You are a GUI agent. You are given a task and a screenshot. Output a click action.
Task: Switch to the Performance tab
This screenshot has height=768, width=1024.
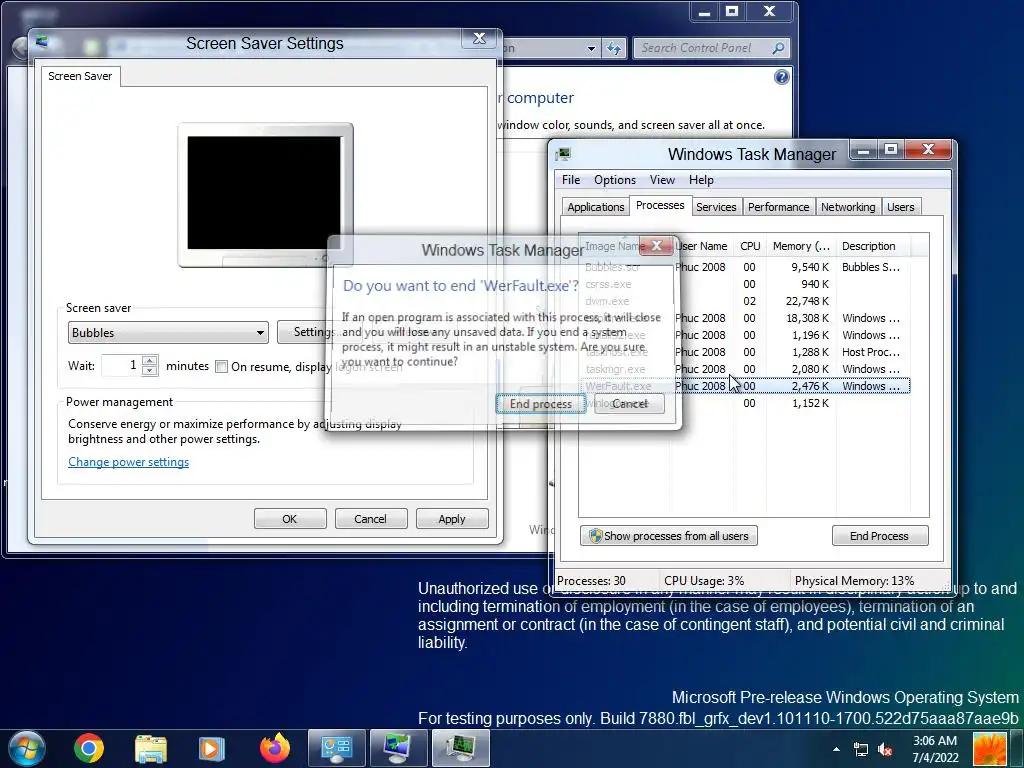point(778,207)
